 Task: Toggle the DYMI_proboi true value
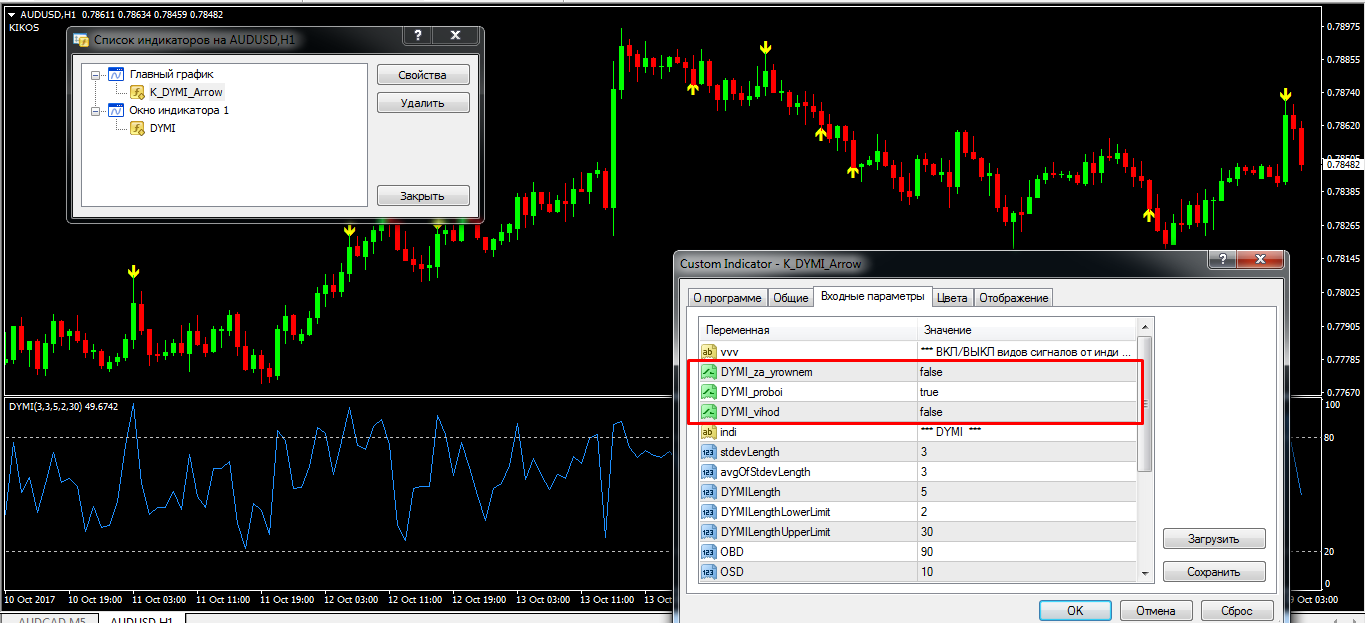tap(1027, 392)
